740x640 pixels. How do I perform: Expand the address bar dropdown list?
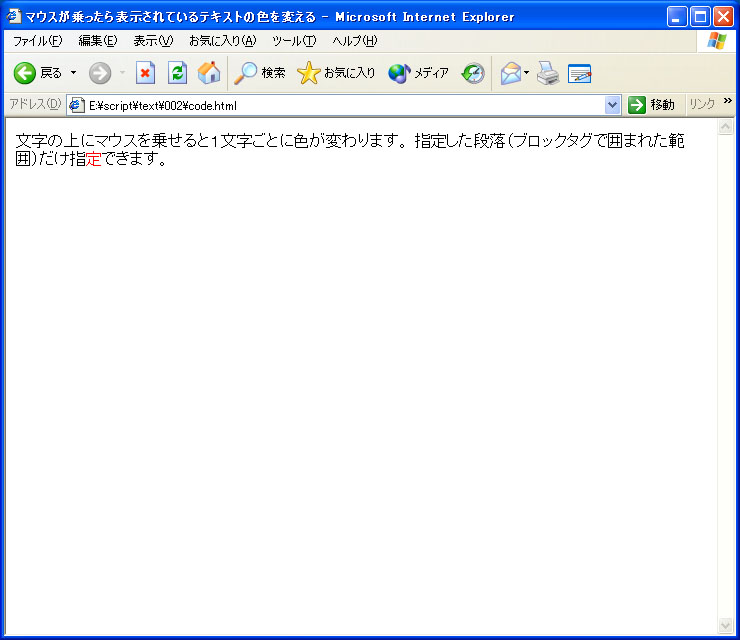click(x=612, y=105)
